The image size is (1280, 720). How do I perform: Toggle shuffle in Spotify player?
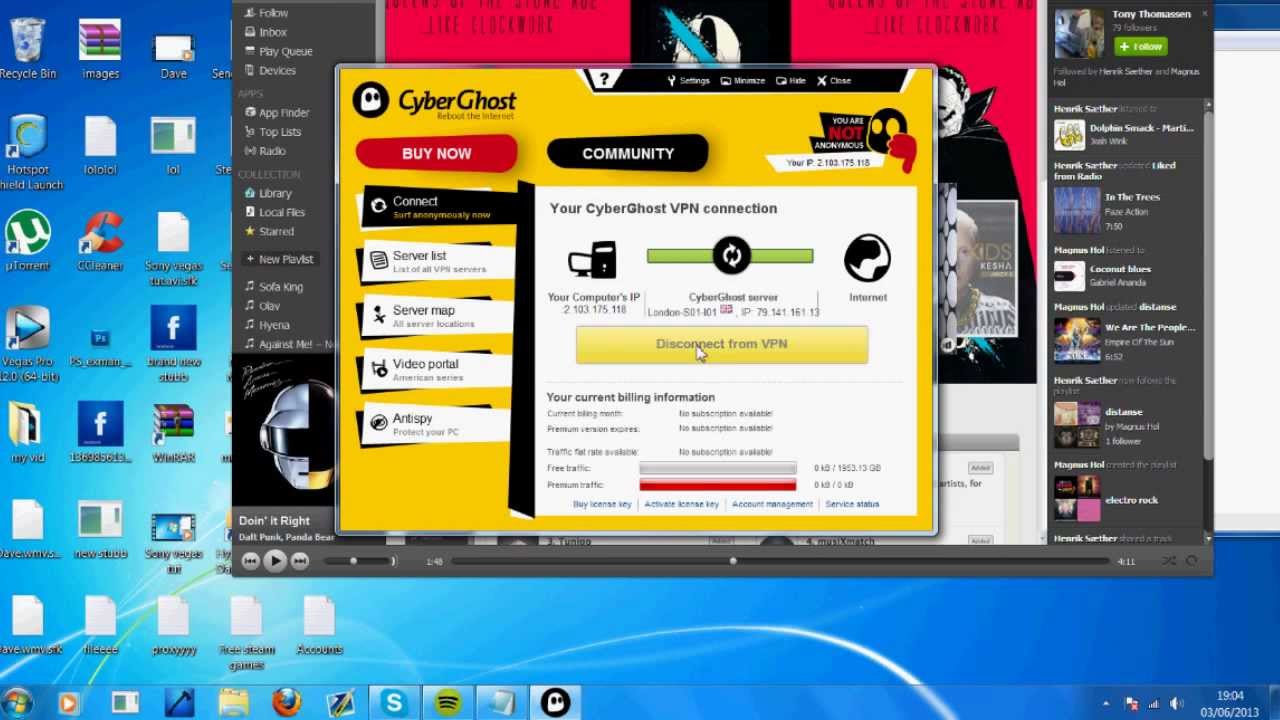[1169, 561]
